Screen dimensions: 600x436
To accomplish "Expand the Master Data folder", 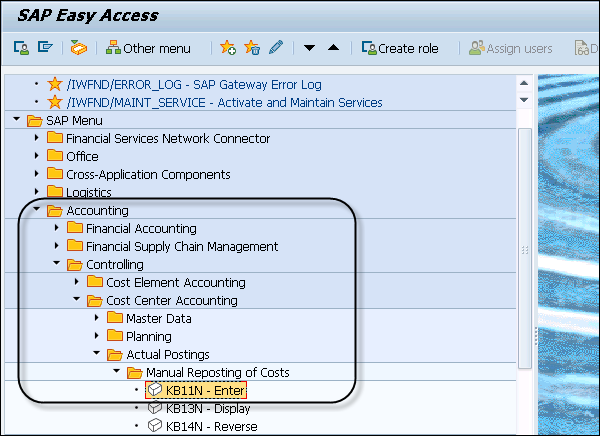I will point(97,319).
